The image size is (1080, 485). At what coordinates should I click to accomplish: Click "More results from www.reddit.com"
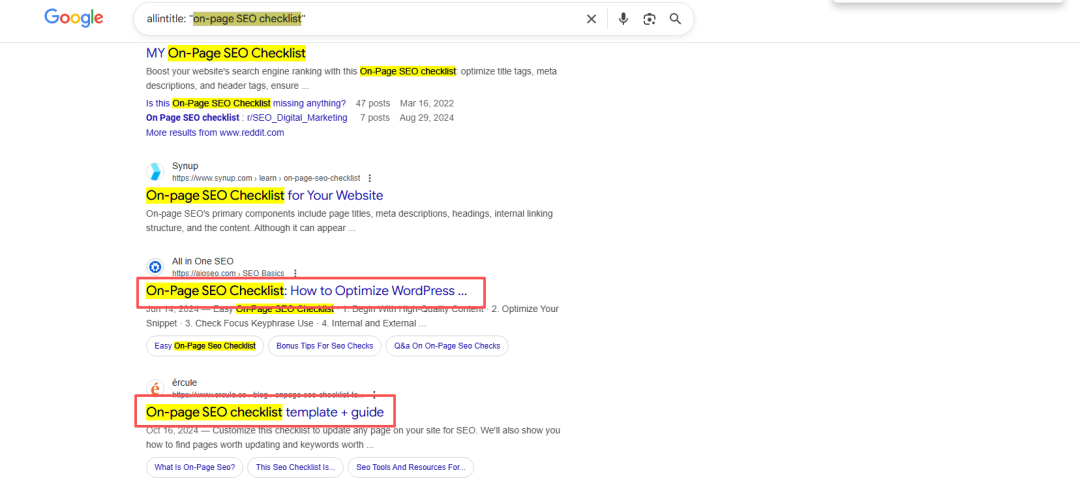coord(215,132)
